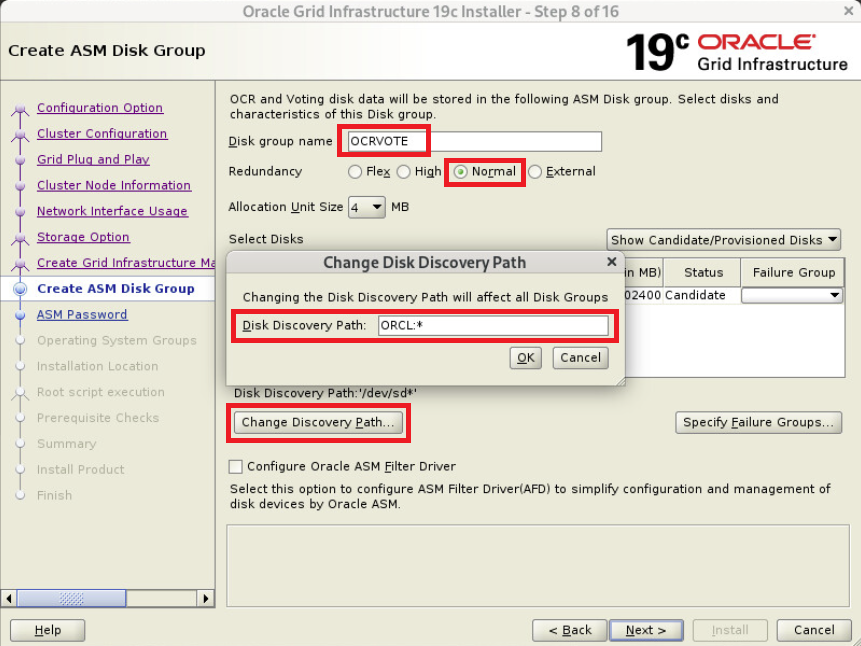This screenshot has width=861, height=646.
Task: Open the Configuration Option step link
Action: [100, 108]
